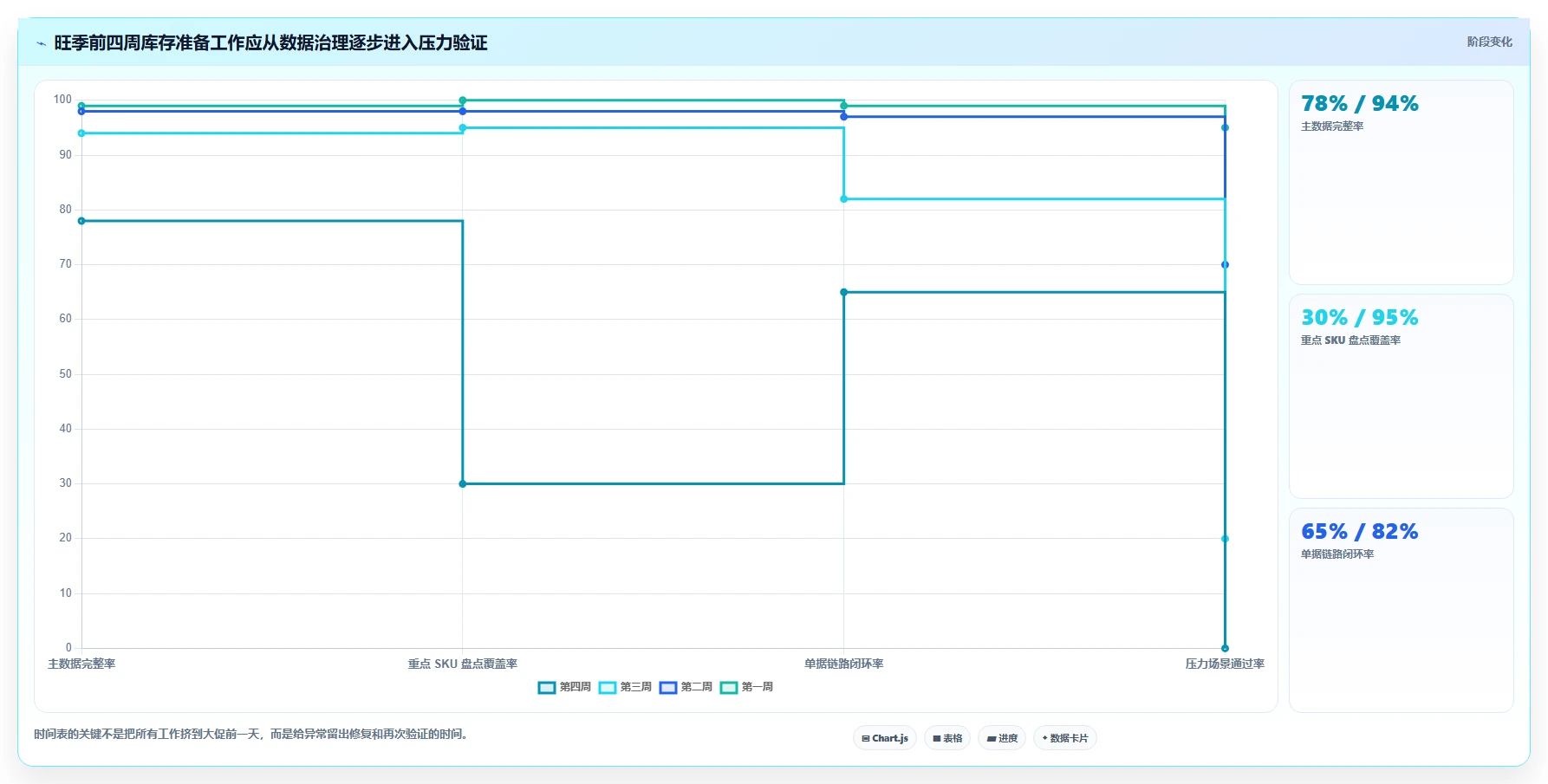Image resolution: width=1548 pixels, height=784 pixels.
Task: Select the 78% / 94% metric value
Action: coord(1359,104)
